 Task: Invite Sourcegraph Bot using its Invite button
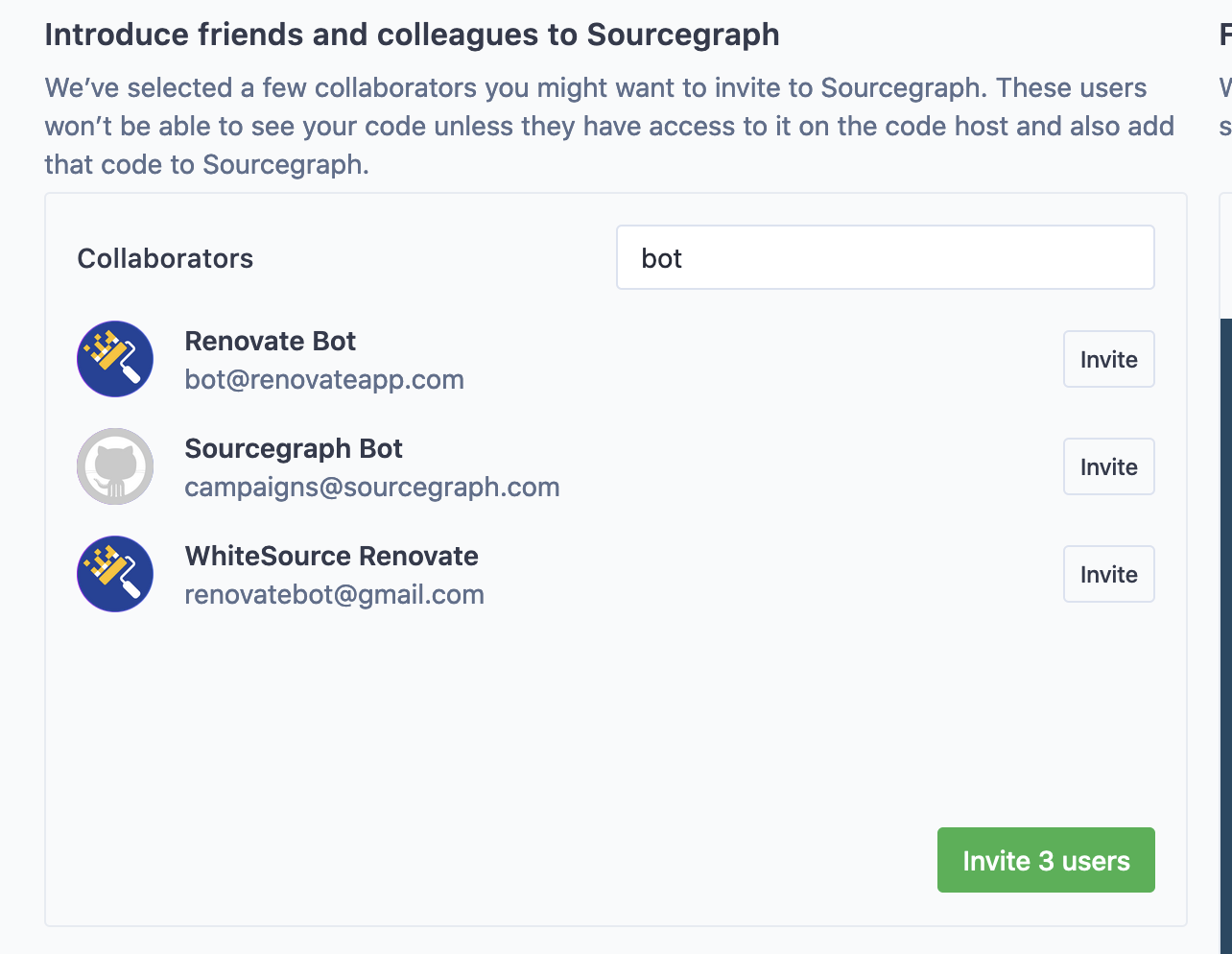tap(1108, 466)
